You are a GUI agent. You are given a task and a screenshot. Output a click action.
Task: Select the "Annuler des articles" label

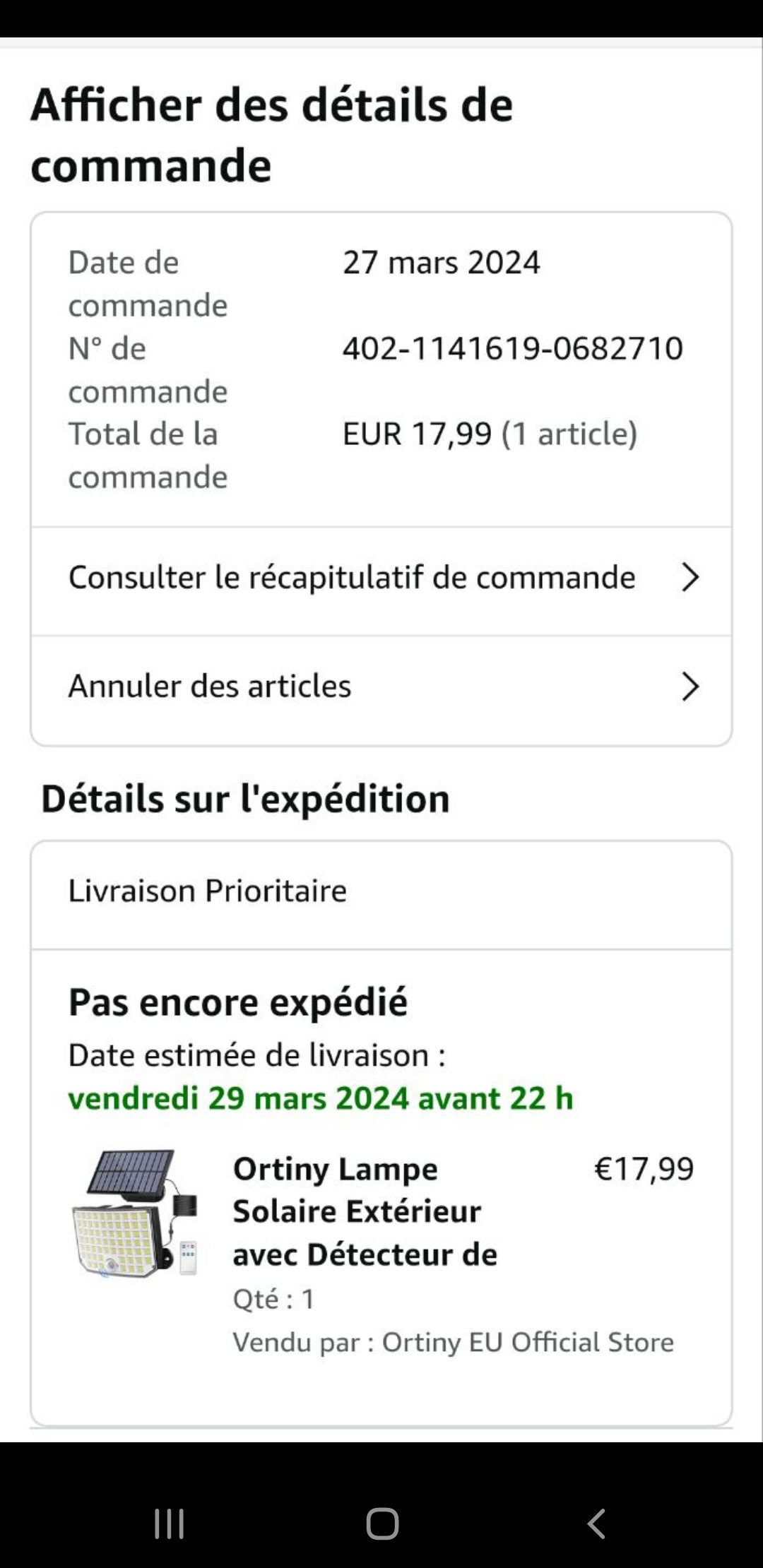tap(210, 686)
